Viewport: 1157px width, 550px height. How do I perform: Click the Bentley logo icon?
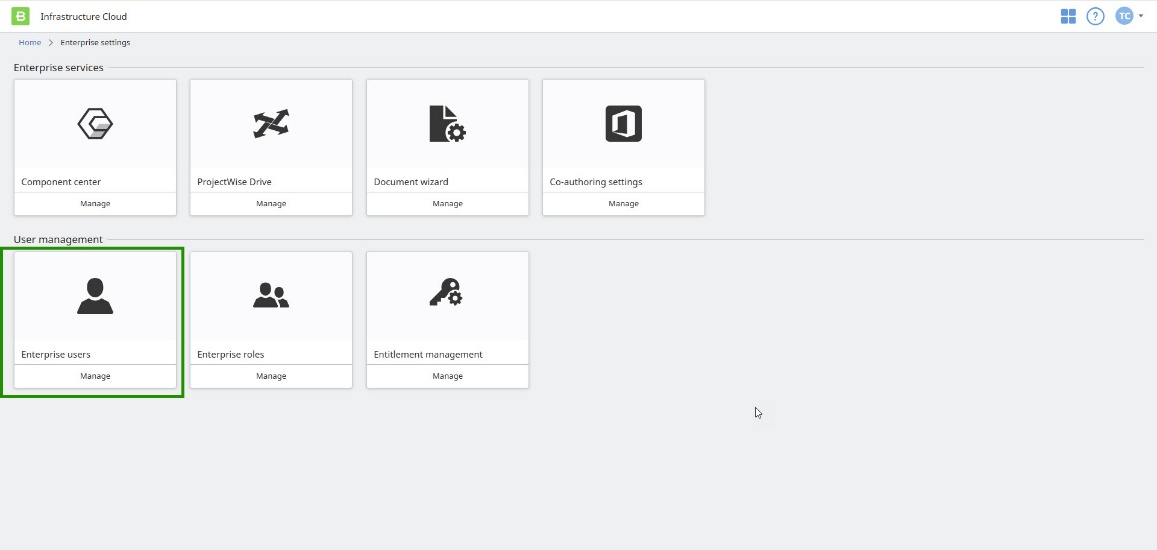[20, 16]
